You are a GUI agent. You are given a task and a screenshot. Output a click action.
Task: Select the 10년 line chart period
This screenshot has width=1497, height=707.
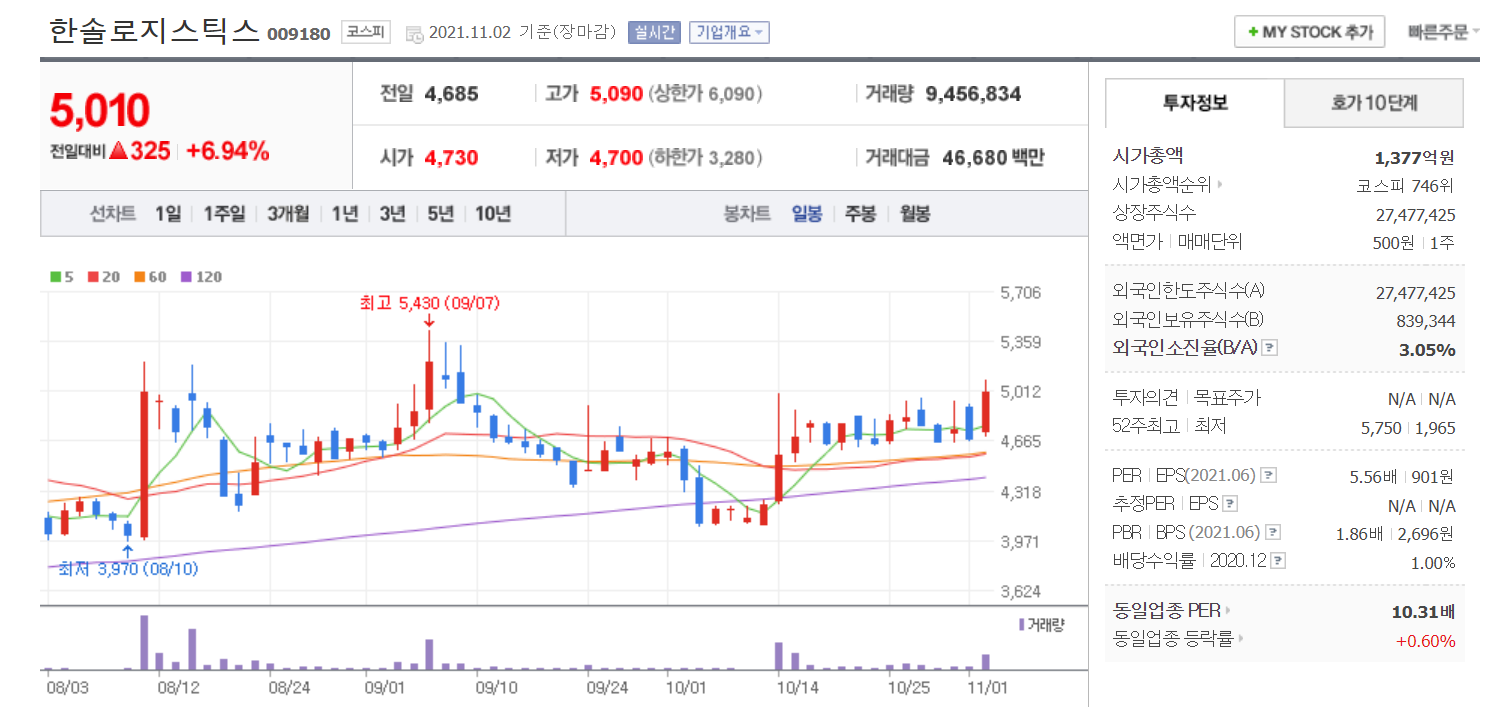493,213
